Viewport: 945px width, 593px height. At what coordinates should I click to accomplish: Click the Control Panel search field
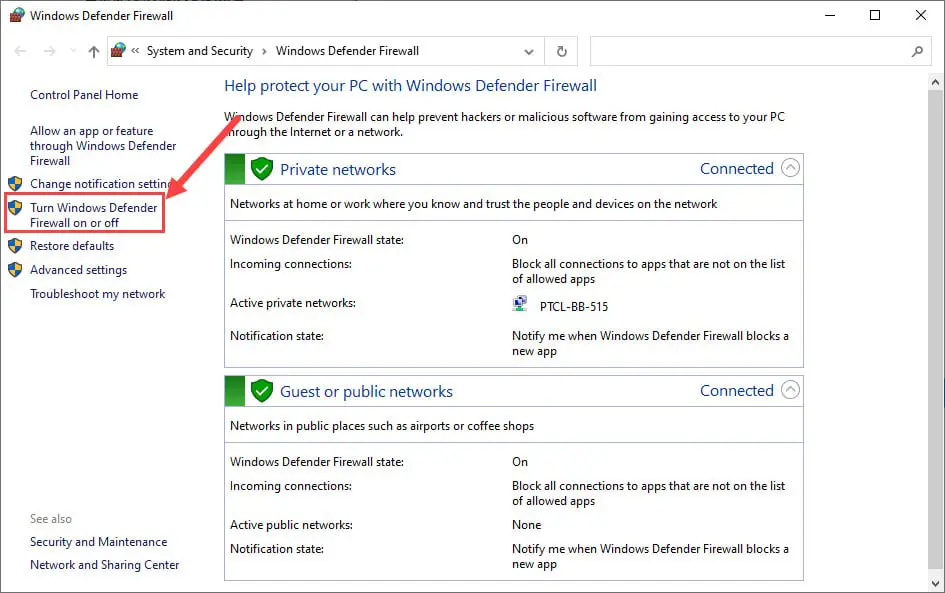(x=759, y=51)
